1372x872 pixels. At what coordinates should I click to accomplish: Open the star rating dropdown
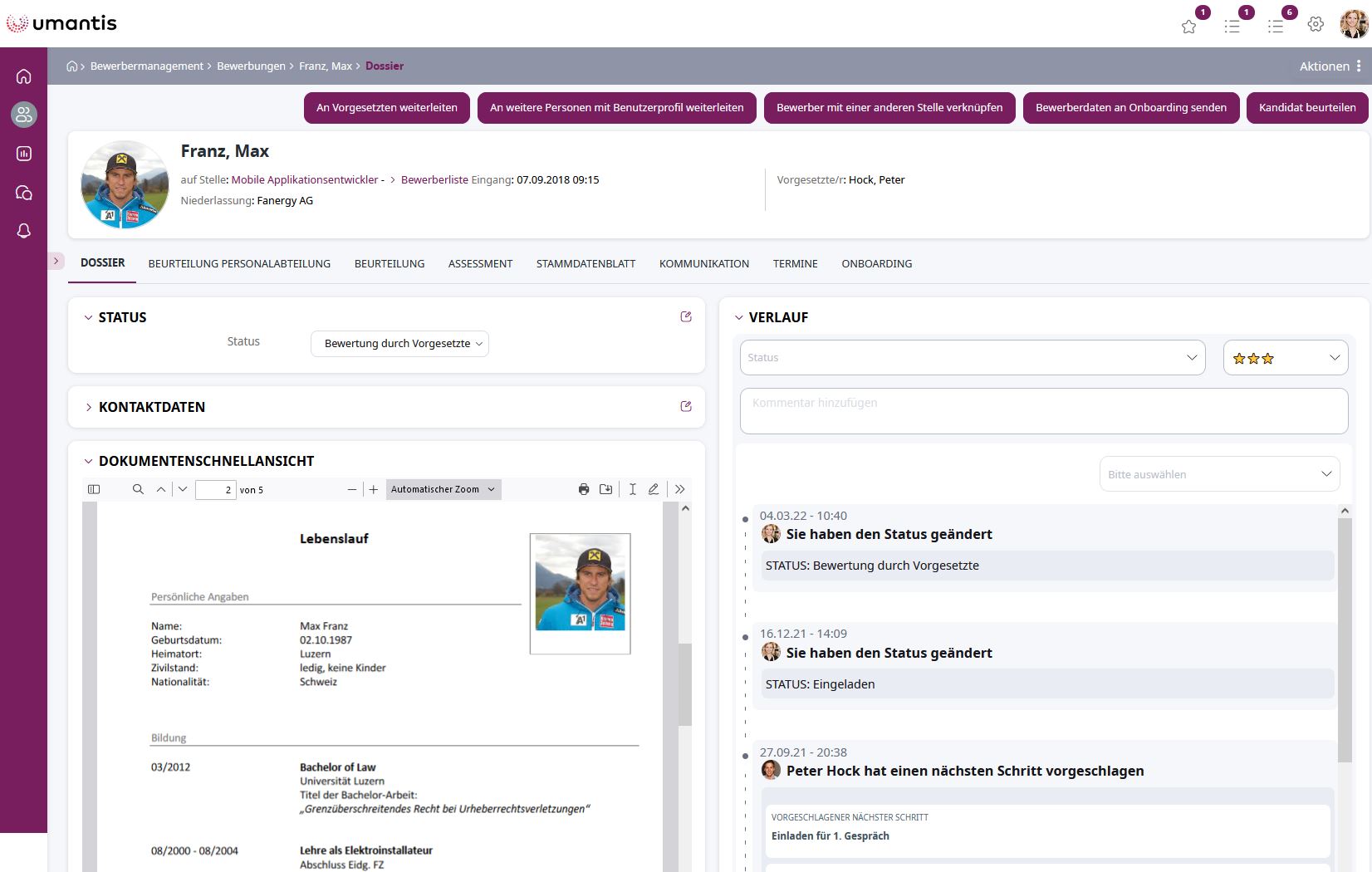1285,358
